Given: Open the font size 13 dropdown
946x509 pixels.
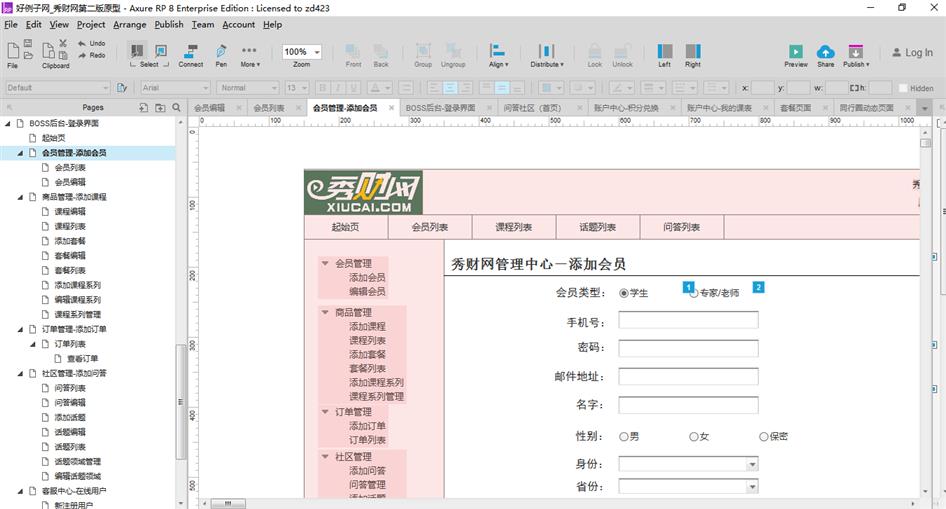Looking at the screenshot, I should 297,87.
